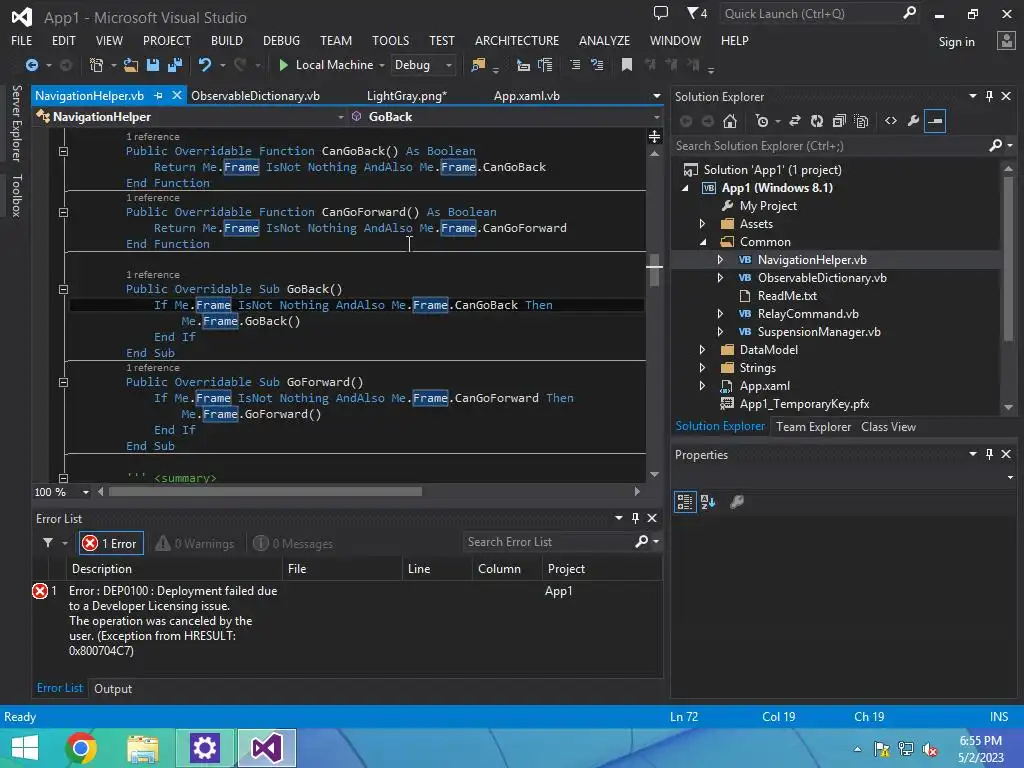
Task: Click the Navigate Backward arrow in toolbar
Action: [31, 65]
